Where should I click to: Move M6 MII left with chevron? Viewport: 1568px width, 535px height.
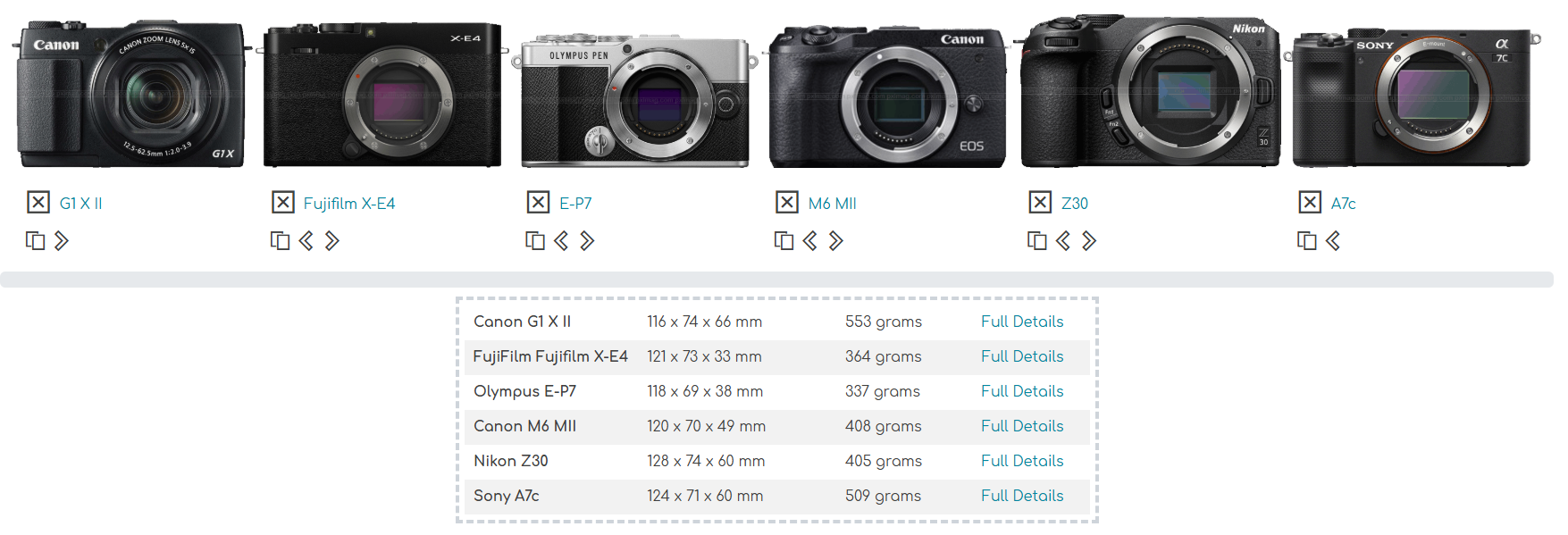tap(809, 241)
